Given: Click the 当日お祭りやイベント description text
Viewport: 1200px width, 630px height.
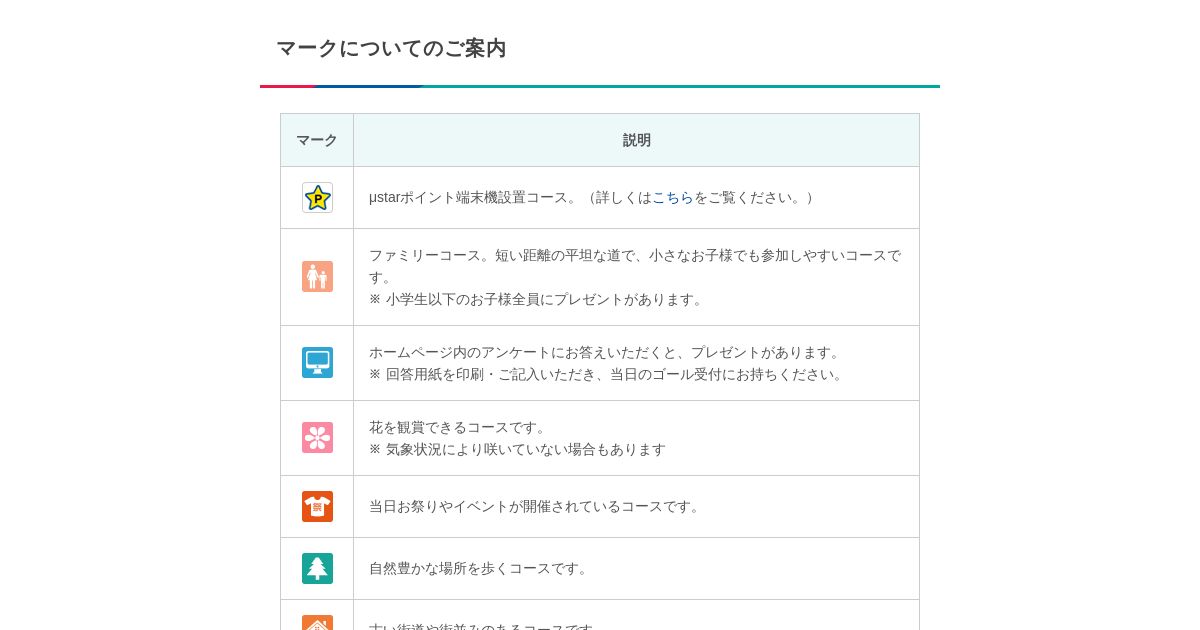Looking at the screenshot, I should point(536,506).
